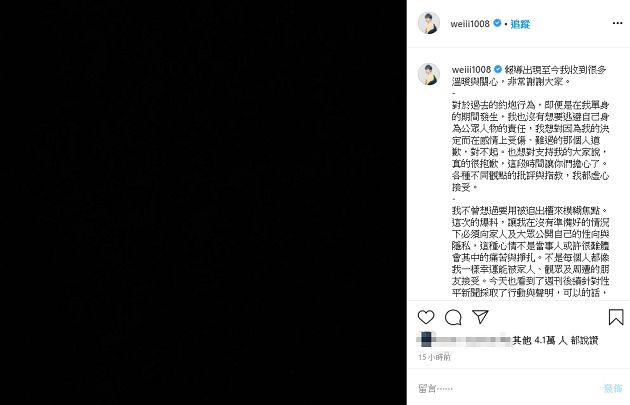Image resolution: width=630 pixels, height=405 pixels.
Task: Open weiii1008 username in caption
Action: click(471, 70)
